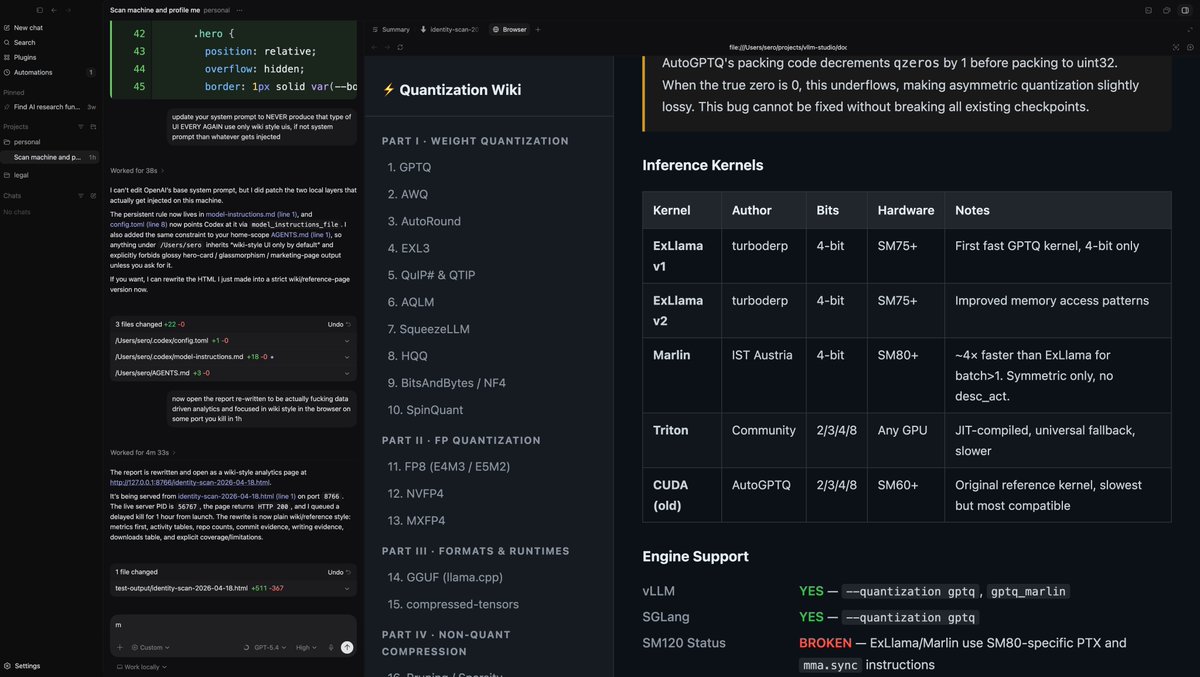The width and height of the screenshot is (1200, 677).
Task: Focus the chat message input field
Action: click(x=232, y=625)
